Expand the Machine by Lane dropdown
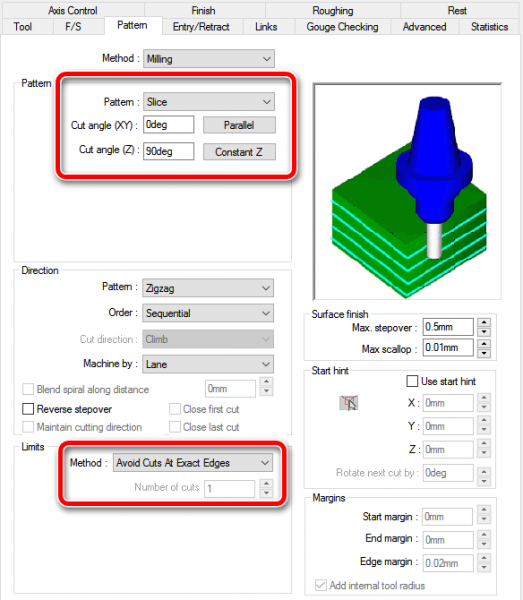 (208, 364)
